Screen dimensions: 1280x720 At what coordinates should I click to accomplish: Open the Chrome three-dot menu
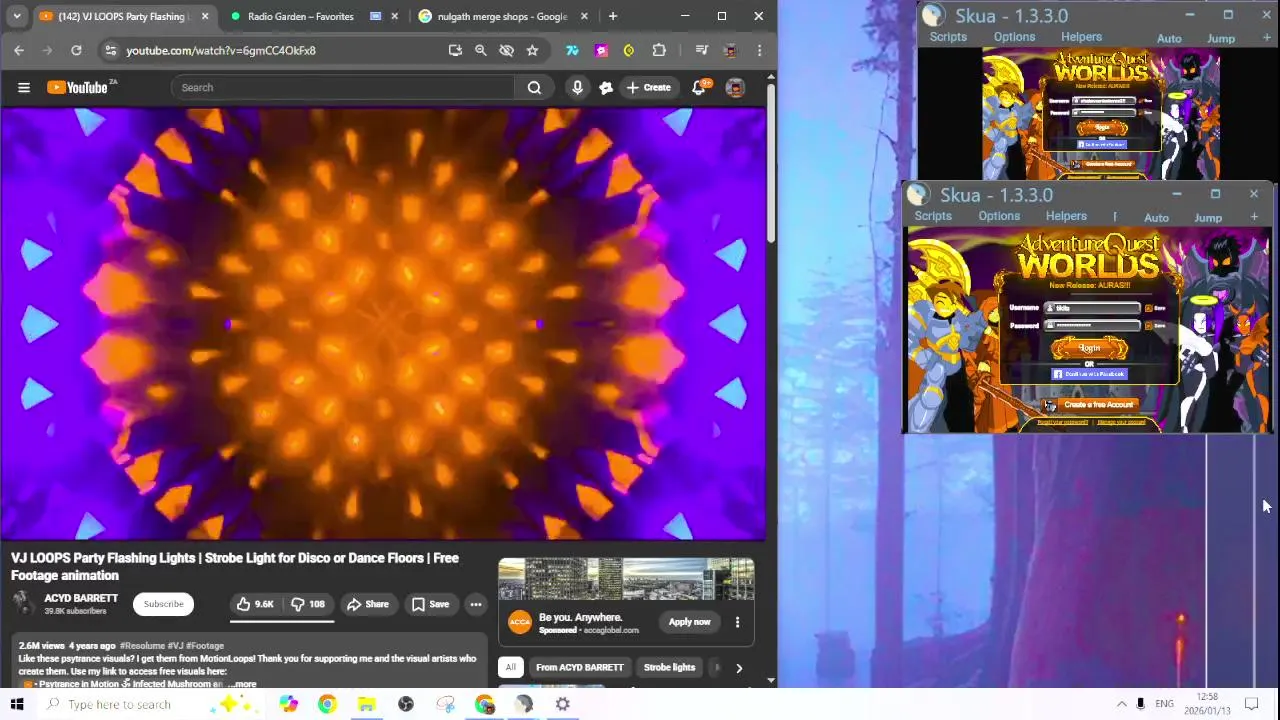click(x=759, y=50)
